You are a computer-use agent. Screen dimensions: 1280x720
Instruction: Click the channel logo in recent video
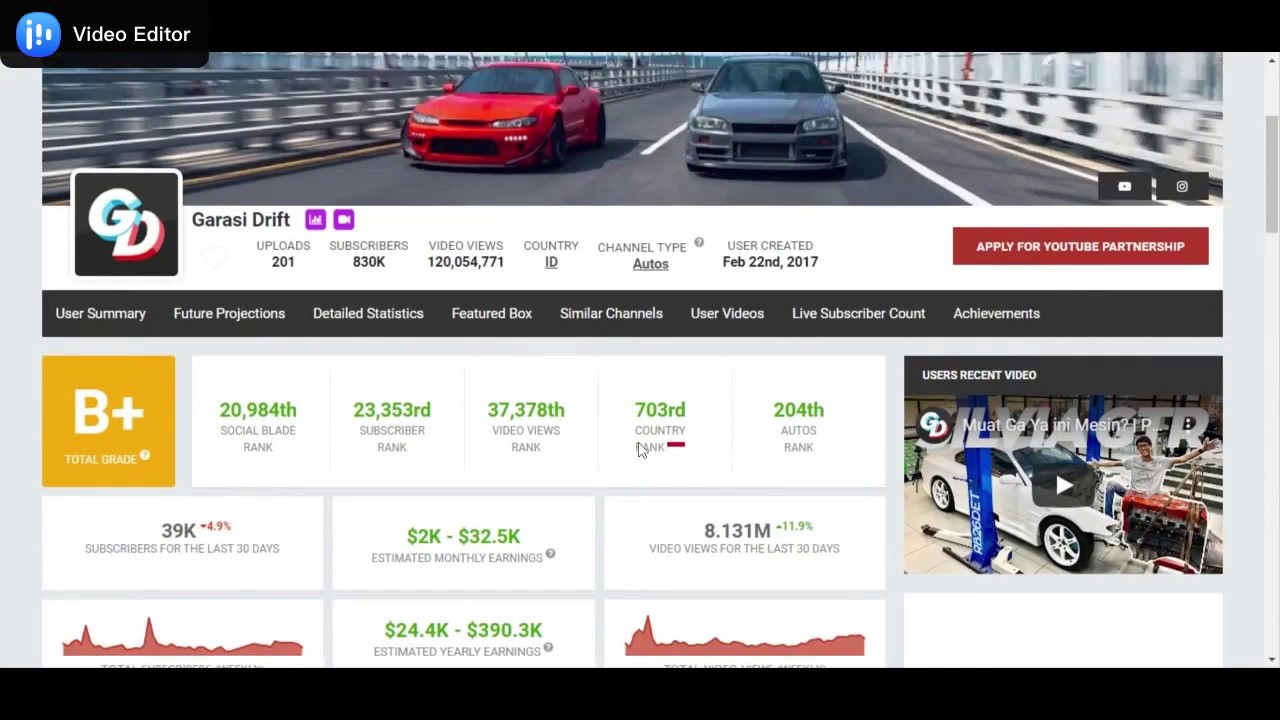point(934,425)
